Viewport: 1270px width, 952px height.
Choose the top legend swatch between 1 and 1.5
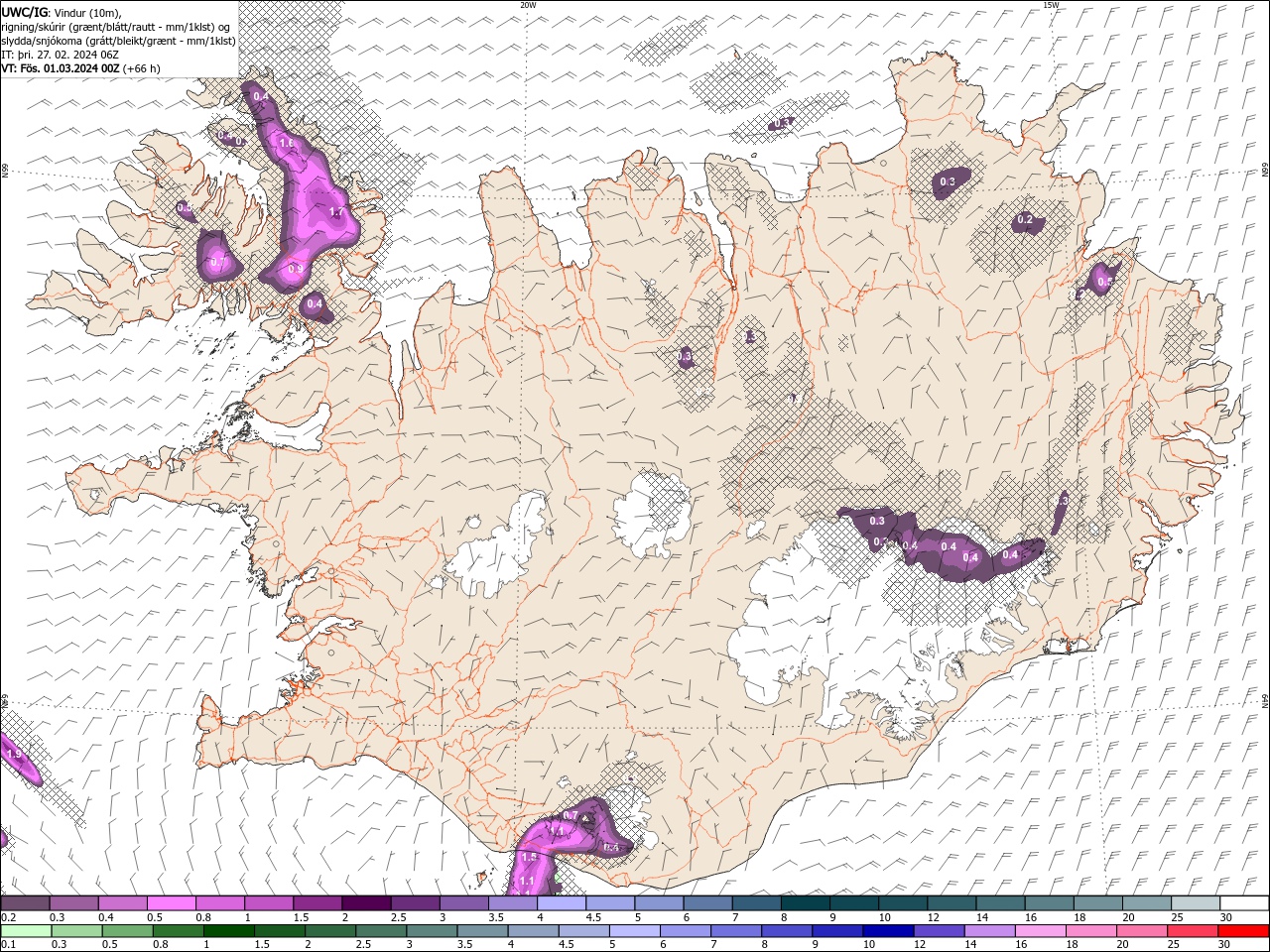pyautogui.click(x=268, y=903)
